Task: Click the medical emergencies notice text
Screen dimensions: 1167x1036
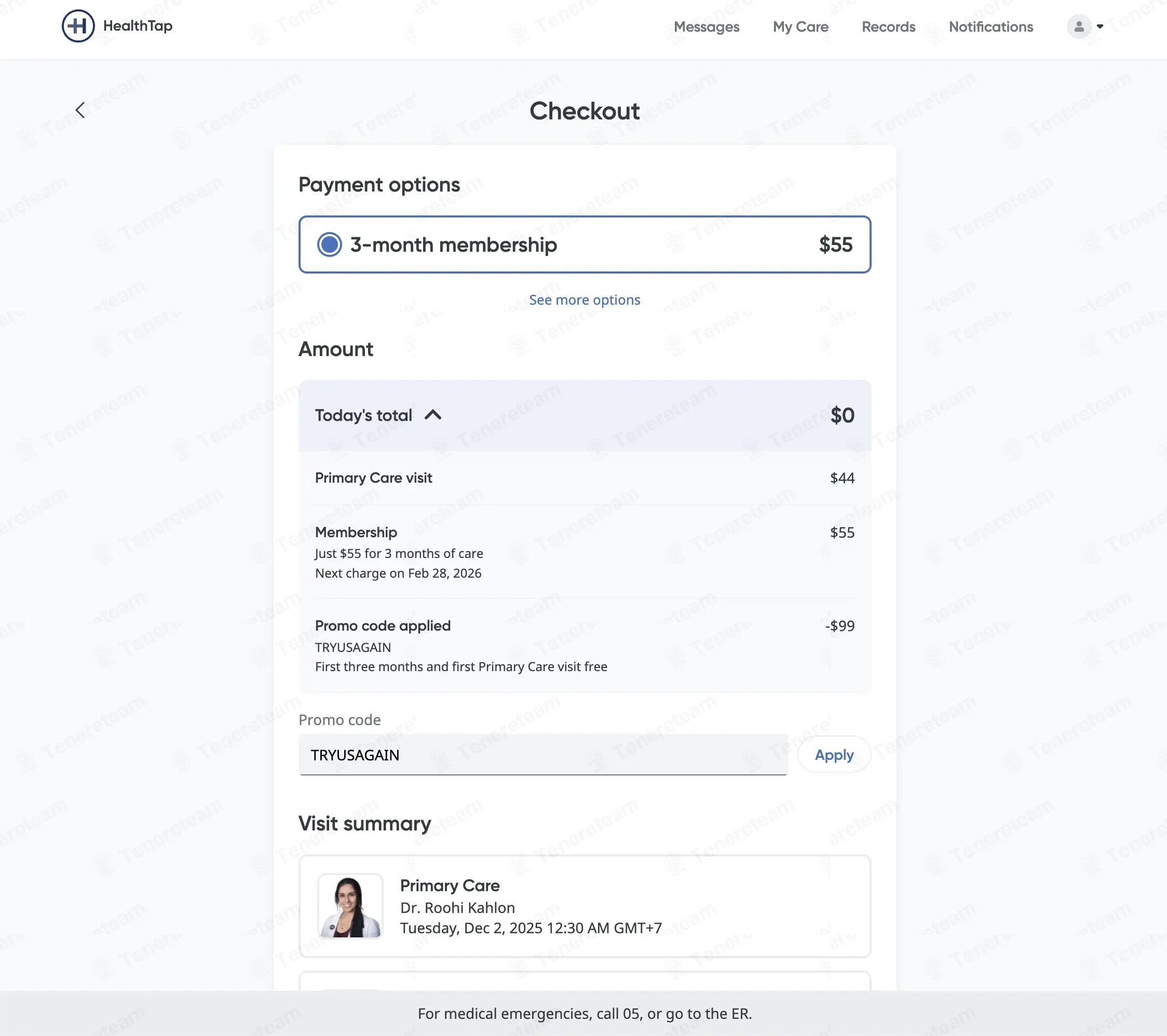Action: point(585,1013)
